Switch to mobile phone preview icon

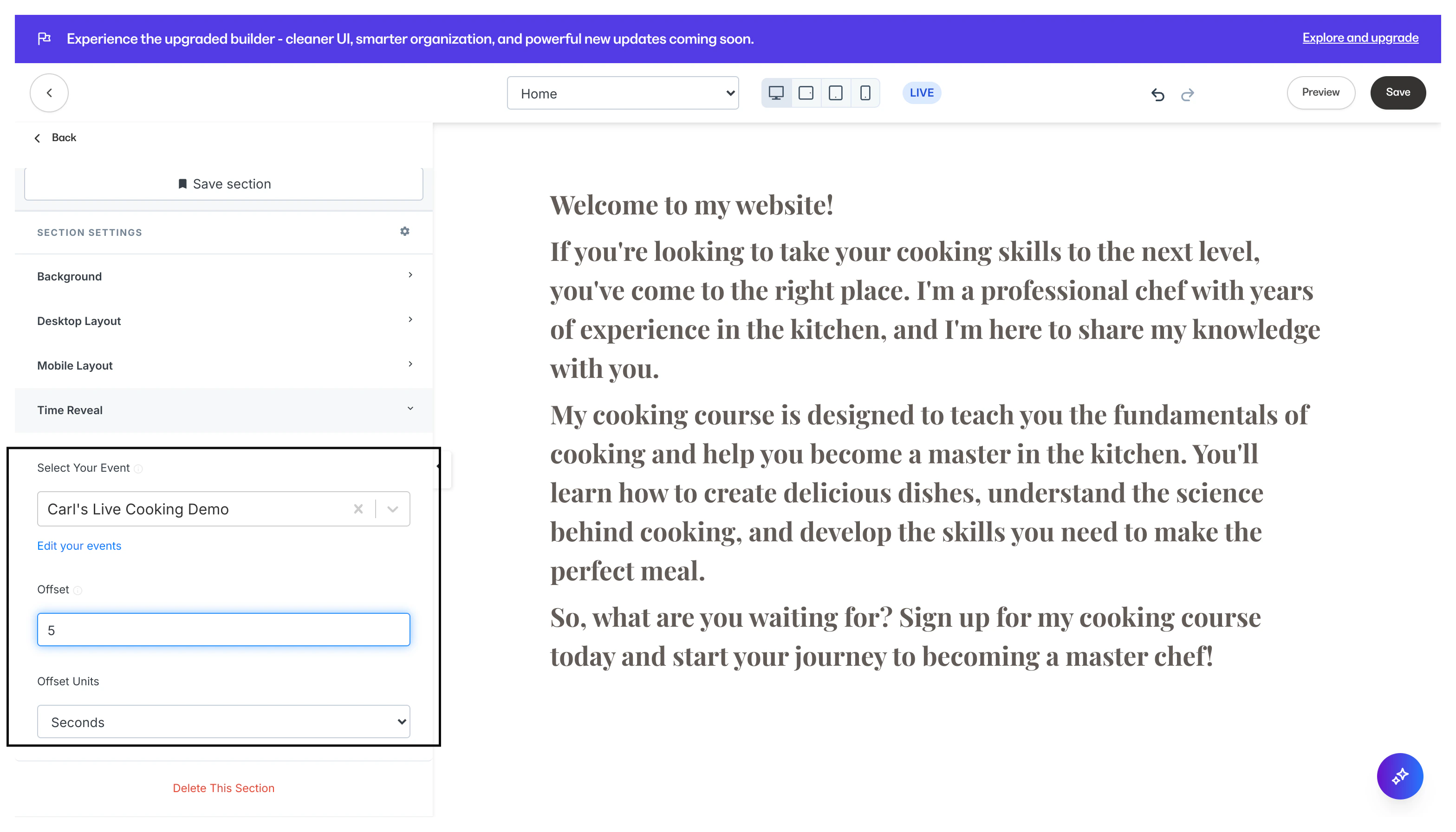tap(865, 93)
